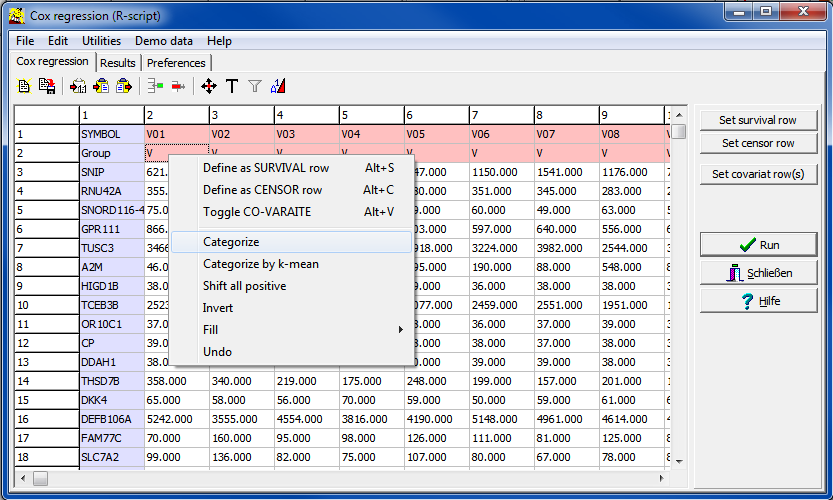The width and height of the screenshot is (833, 500).
Task: Click the SLC7A2 row label
Action: click(112, 457)
